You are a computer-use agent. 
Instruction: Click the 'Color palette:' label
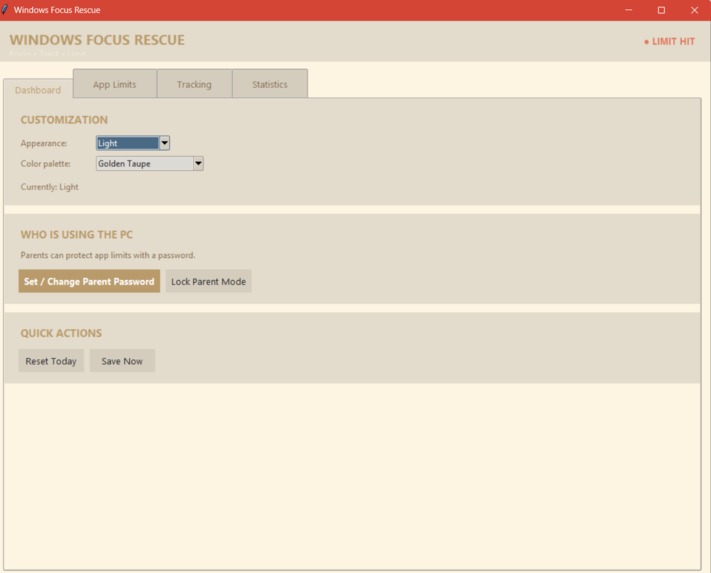(45, 164)
